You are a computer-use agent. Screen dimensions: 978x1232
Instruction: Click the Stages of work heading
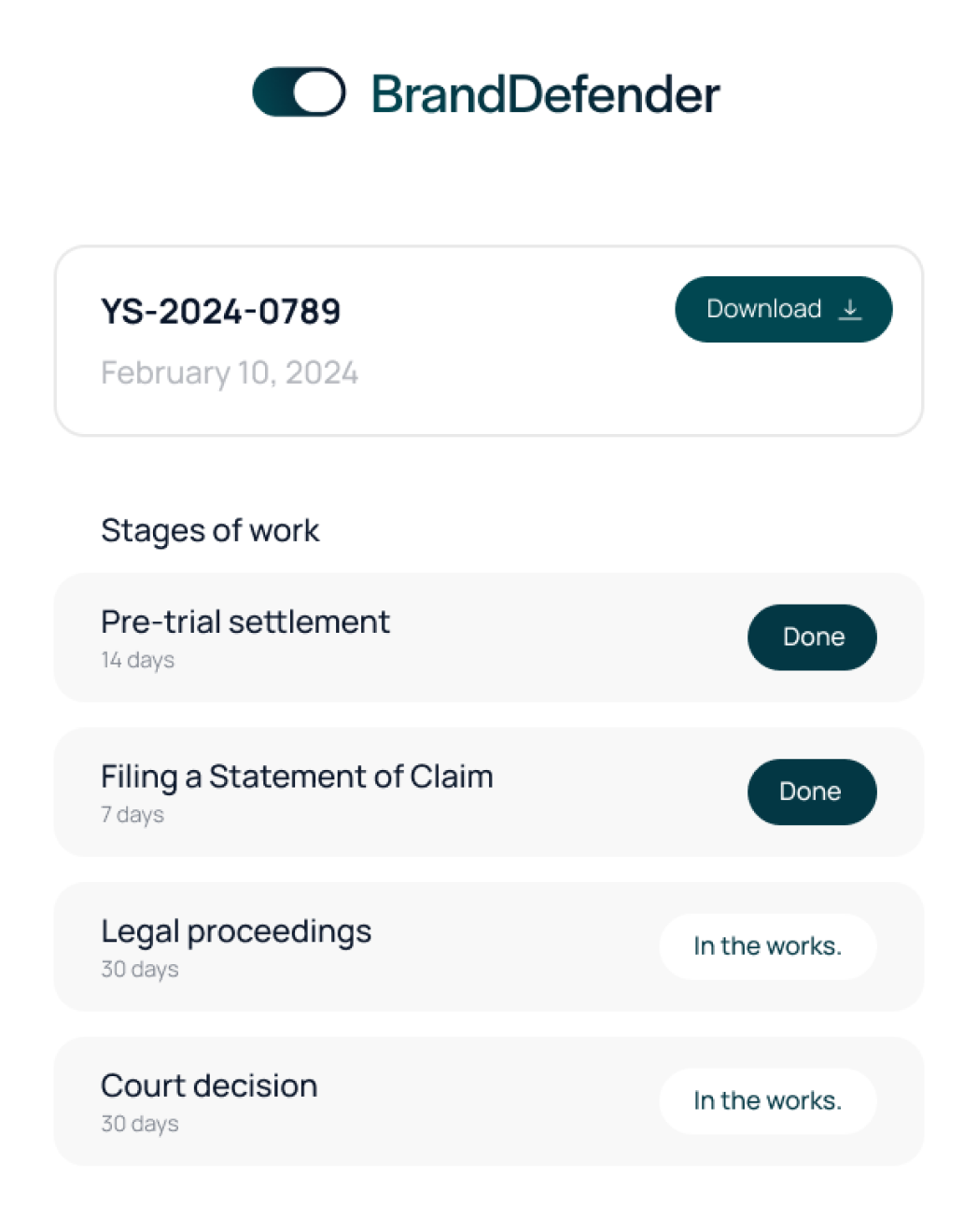click(210, 530)
